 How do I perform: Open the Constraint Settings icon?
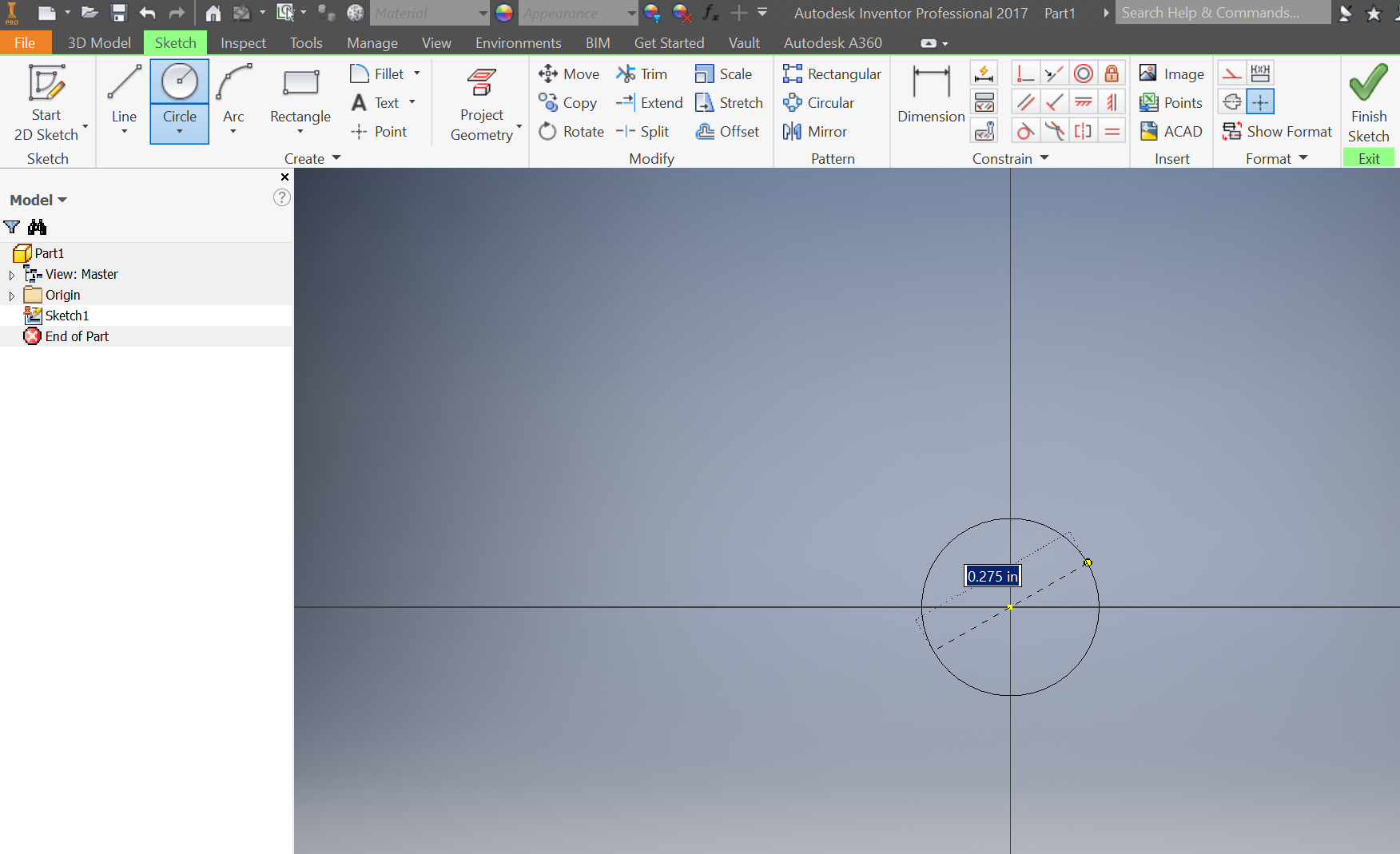pos(984,131)
